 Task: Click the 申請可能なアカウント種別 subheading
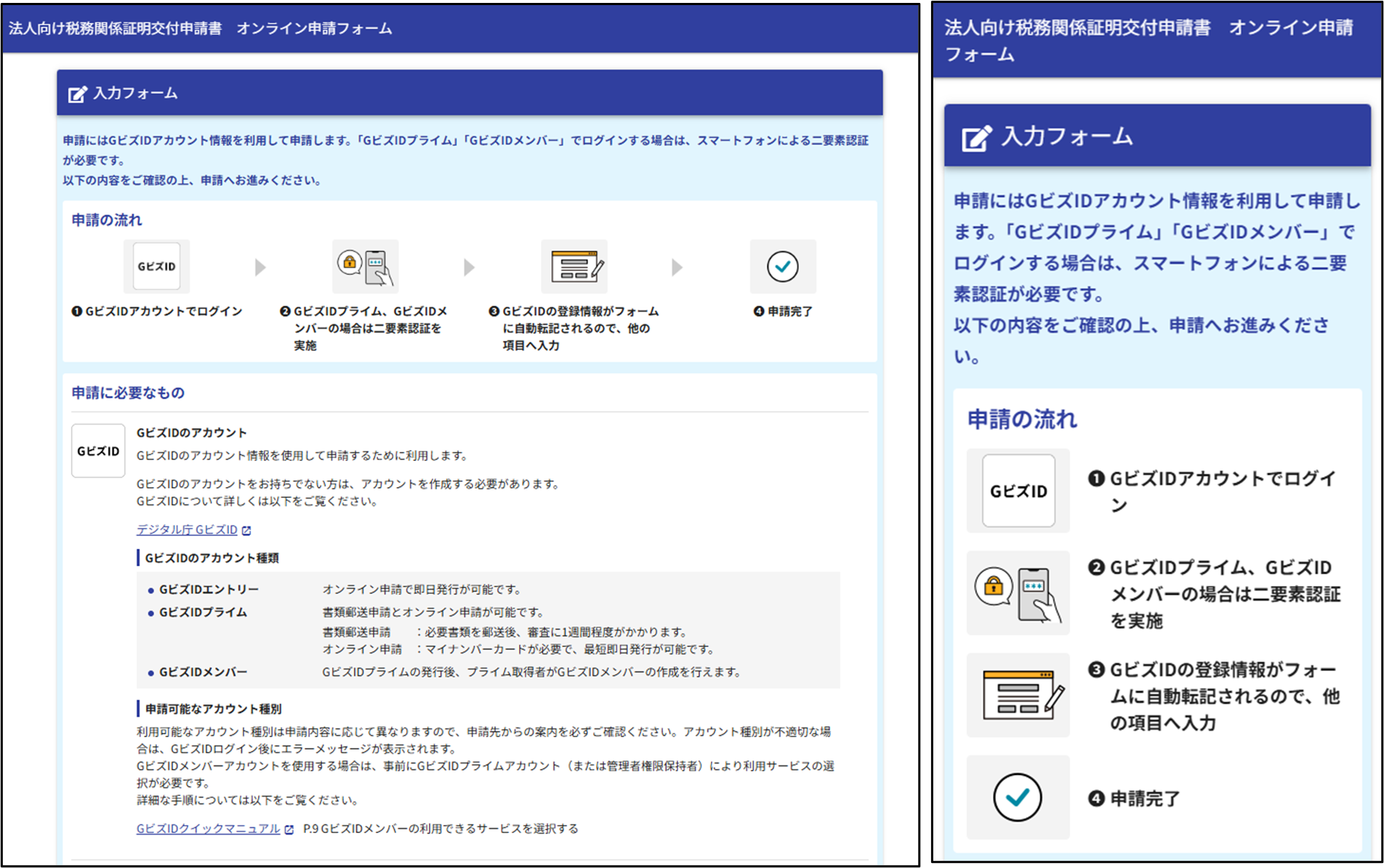tap(213, 709)
